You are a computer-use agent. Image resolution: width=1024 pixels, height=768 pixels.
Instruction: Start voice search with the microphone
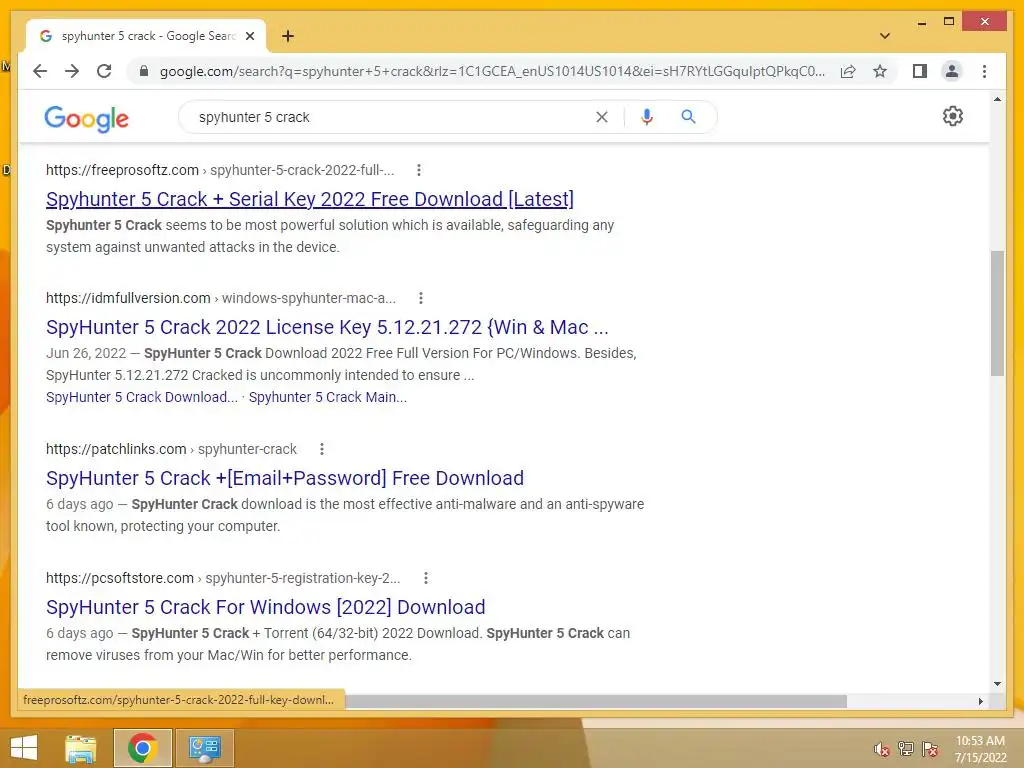click(x=647, y=117)
